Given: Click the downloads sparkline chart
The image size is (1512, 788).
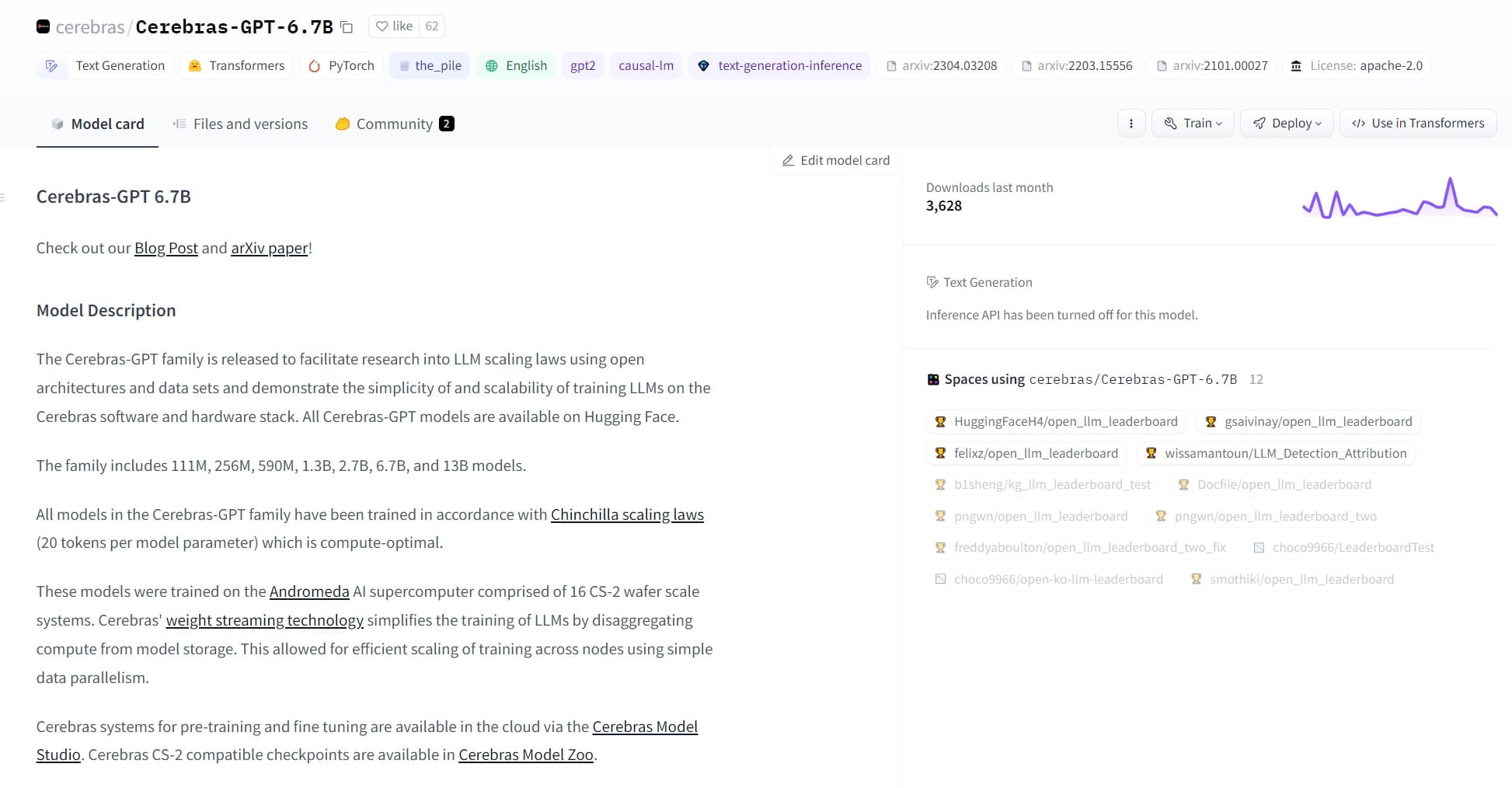Looking at the screenshot, I should click(1399, 199).
